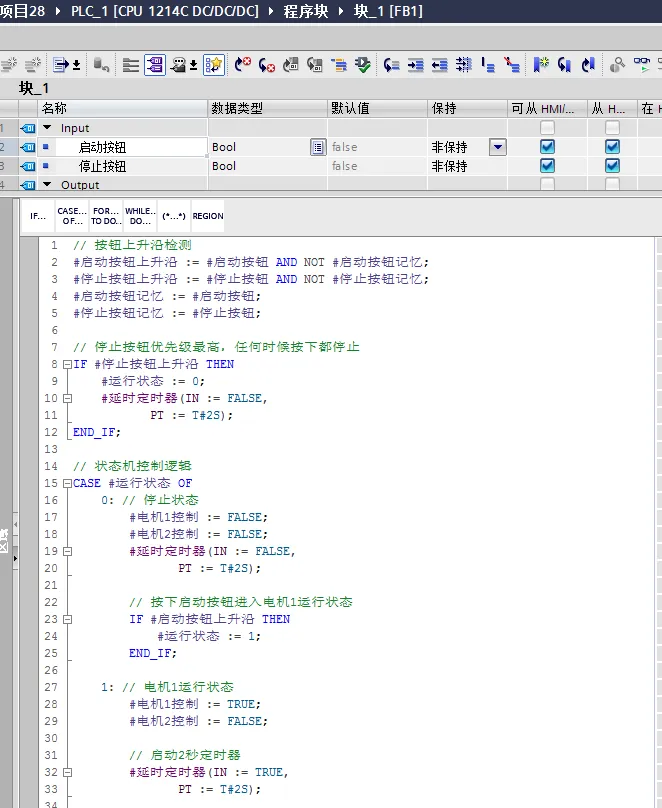Click the comment out selection icon
The height and width of the screenshot is (808, 662).
(463, 65)
